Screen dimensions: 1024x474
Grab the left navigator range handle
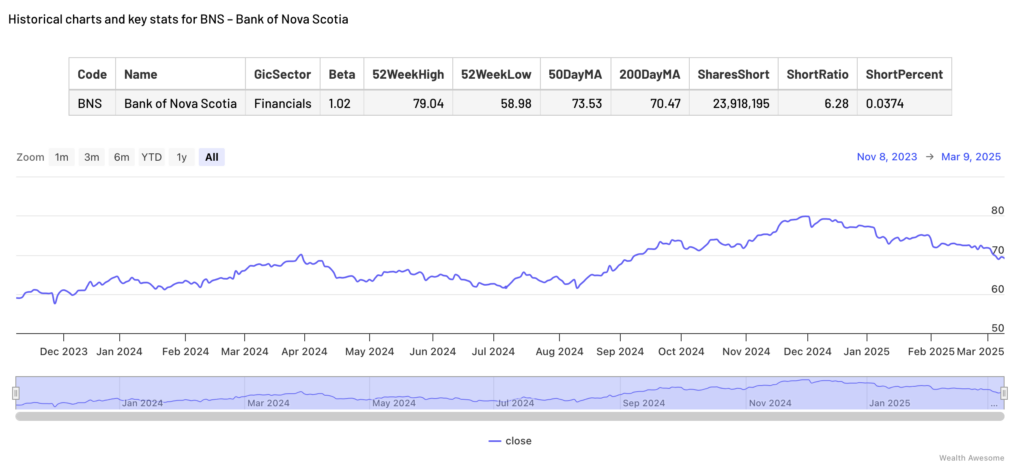click(16, 392)
